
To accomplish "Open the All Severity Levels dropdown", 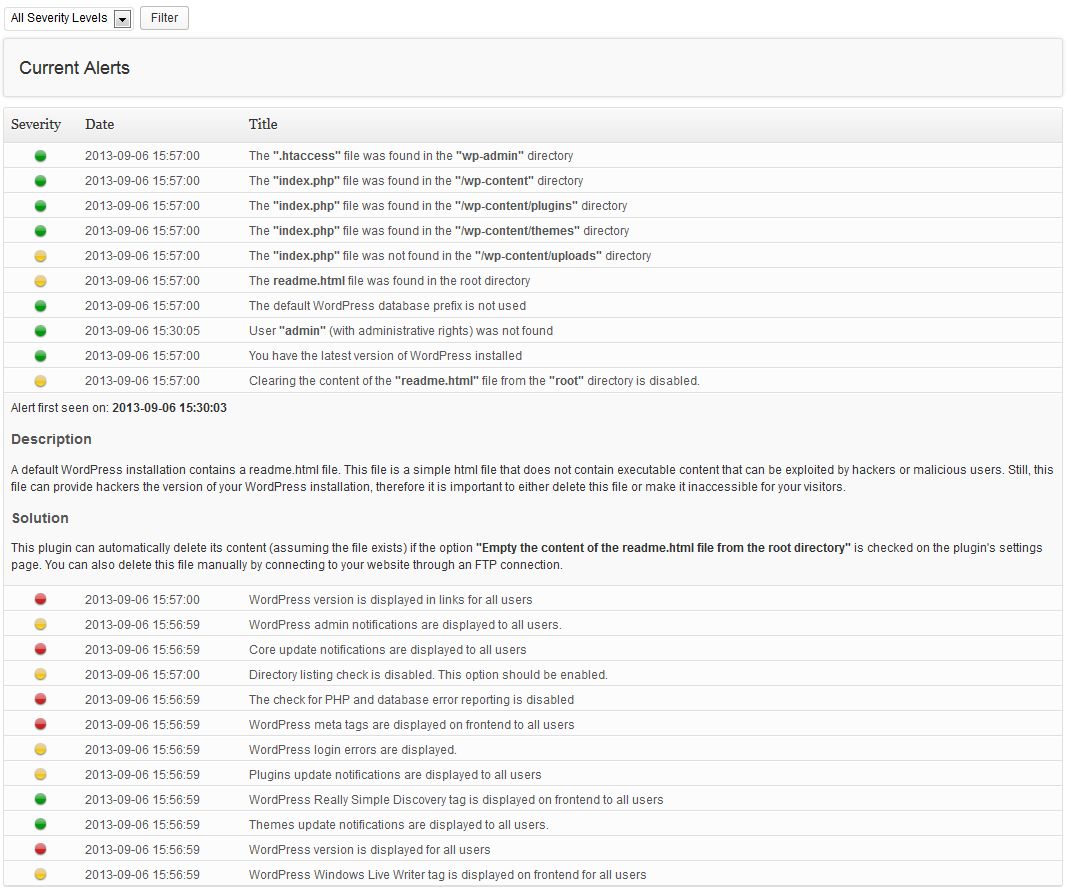I will 69,19.
